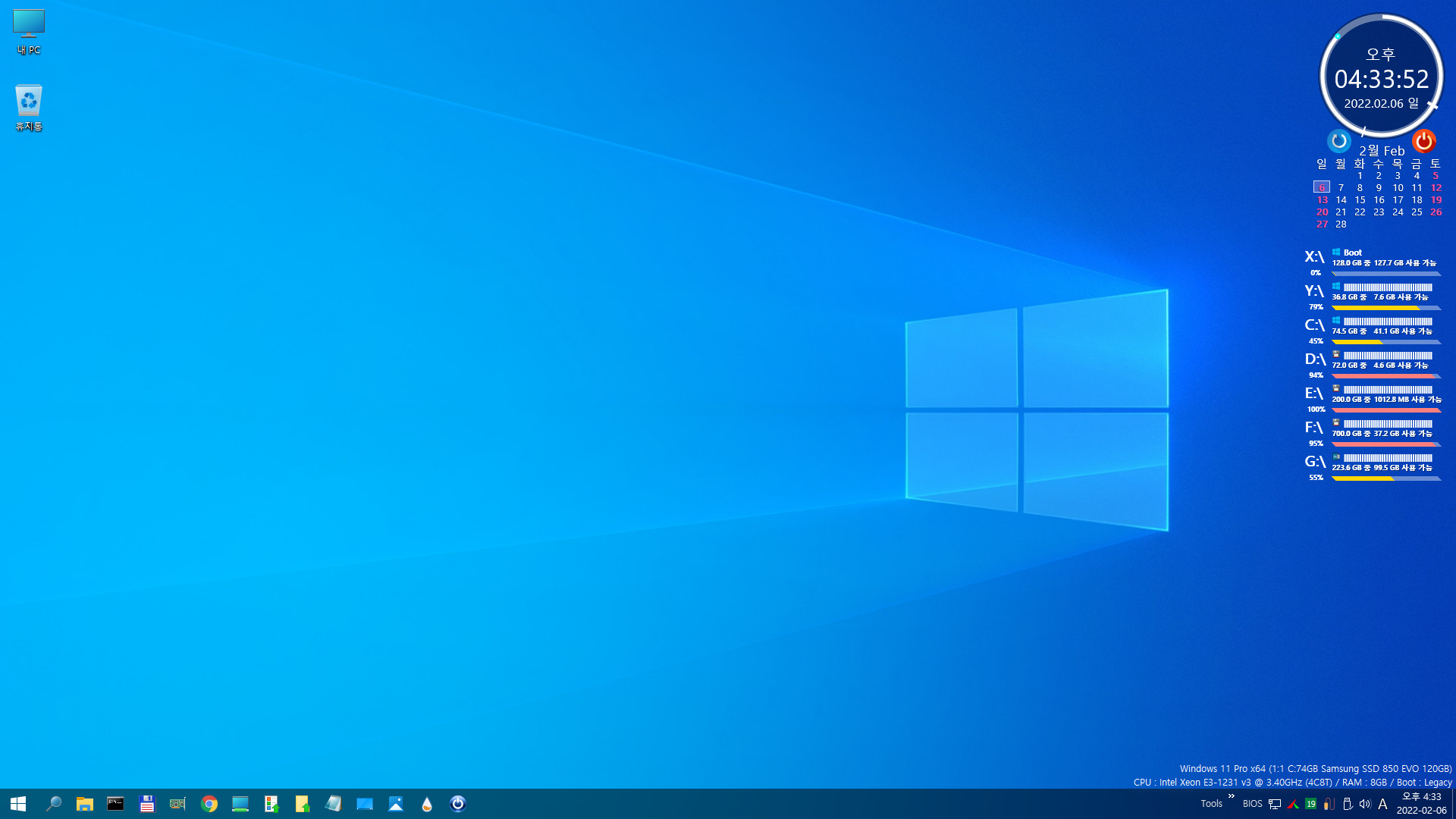This screenshot has height=819, width=1456.
Task: Open the teal monitor taskbar icon
Action: pos(240,804)
